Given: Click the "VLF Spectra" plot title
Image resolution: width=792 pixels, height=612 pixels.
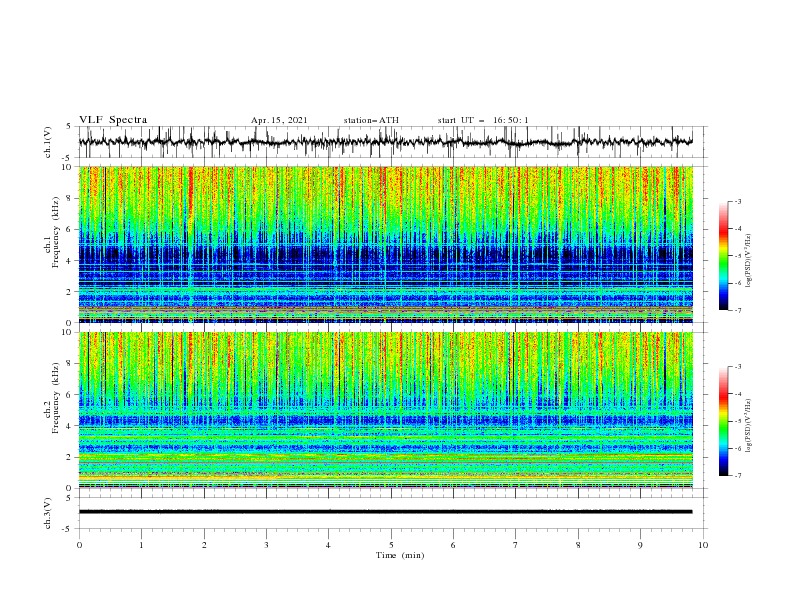Looking at the screenshot, I should [113, 120].
